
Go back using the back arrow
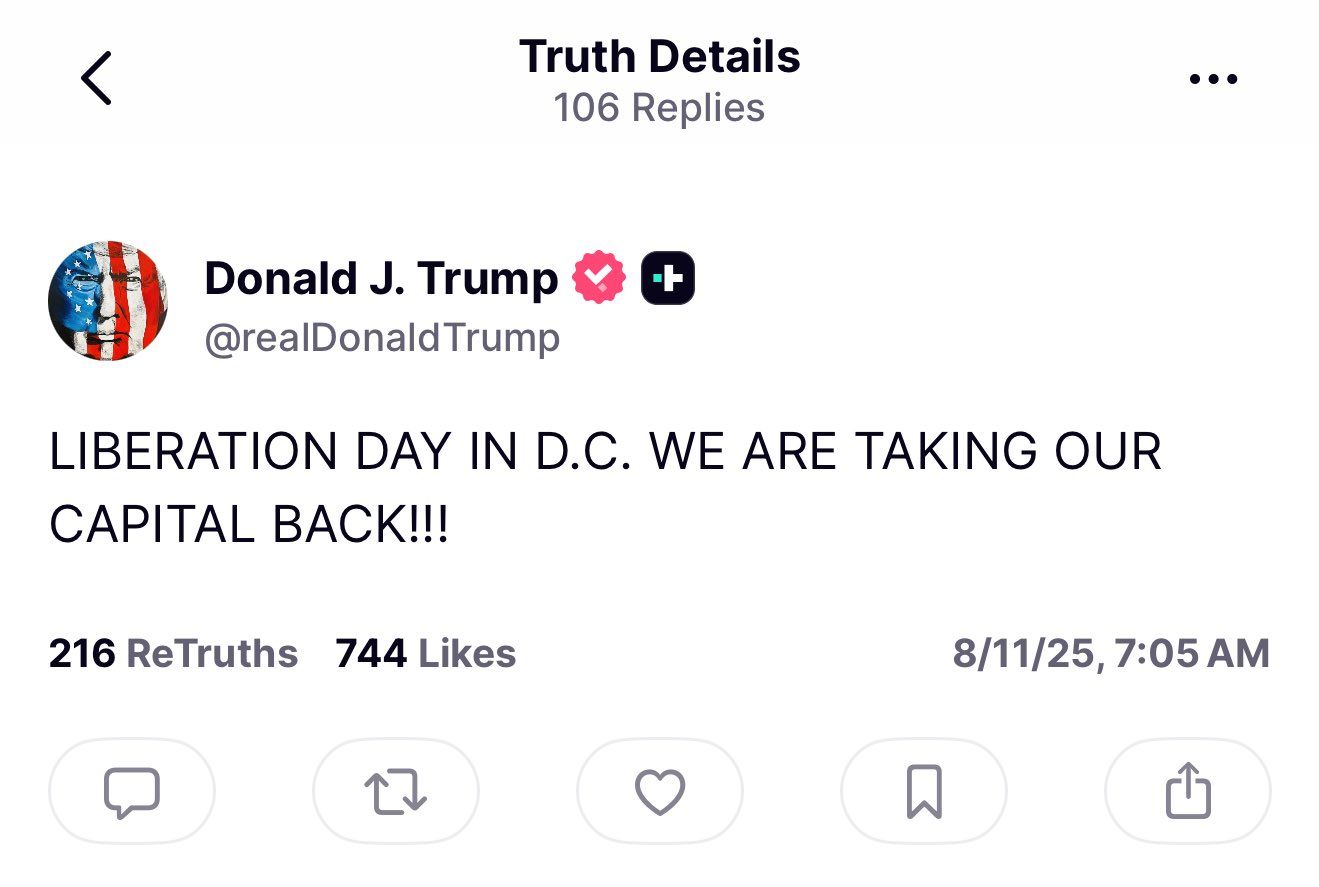point(96,79)
